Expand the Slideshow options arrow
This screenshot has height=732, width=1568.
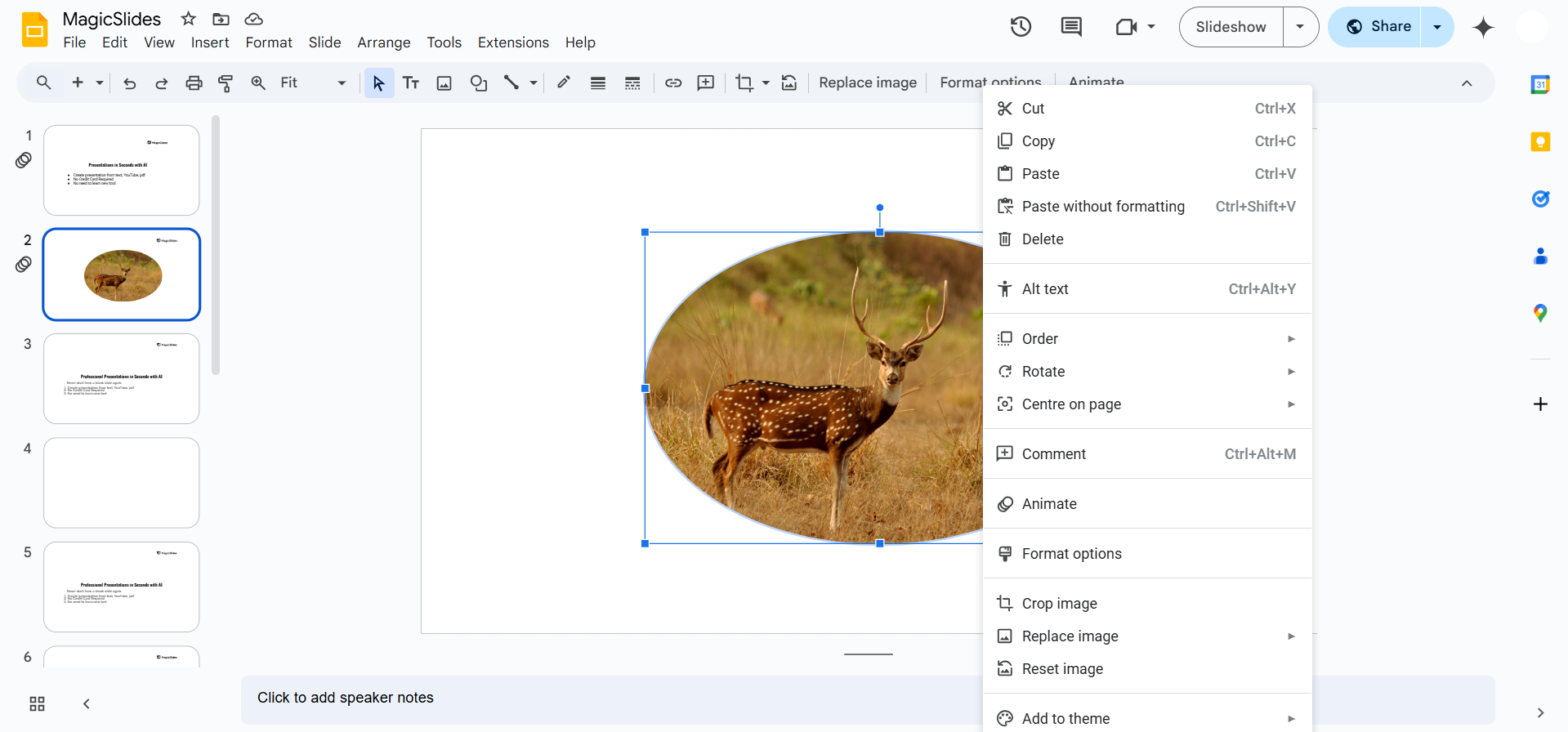pos(1300,27)
